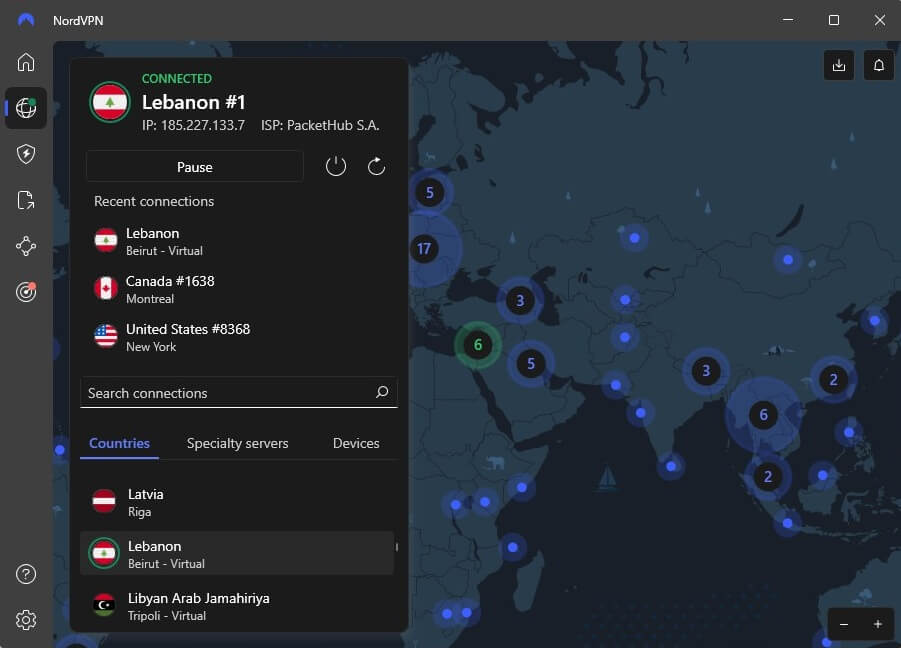Open the Home panel in sidebar
Viewport: 901px width, 648px height.
pos(26,62)
